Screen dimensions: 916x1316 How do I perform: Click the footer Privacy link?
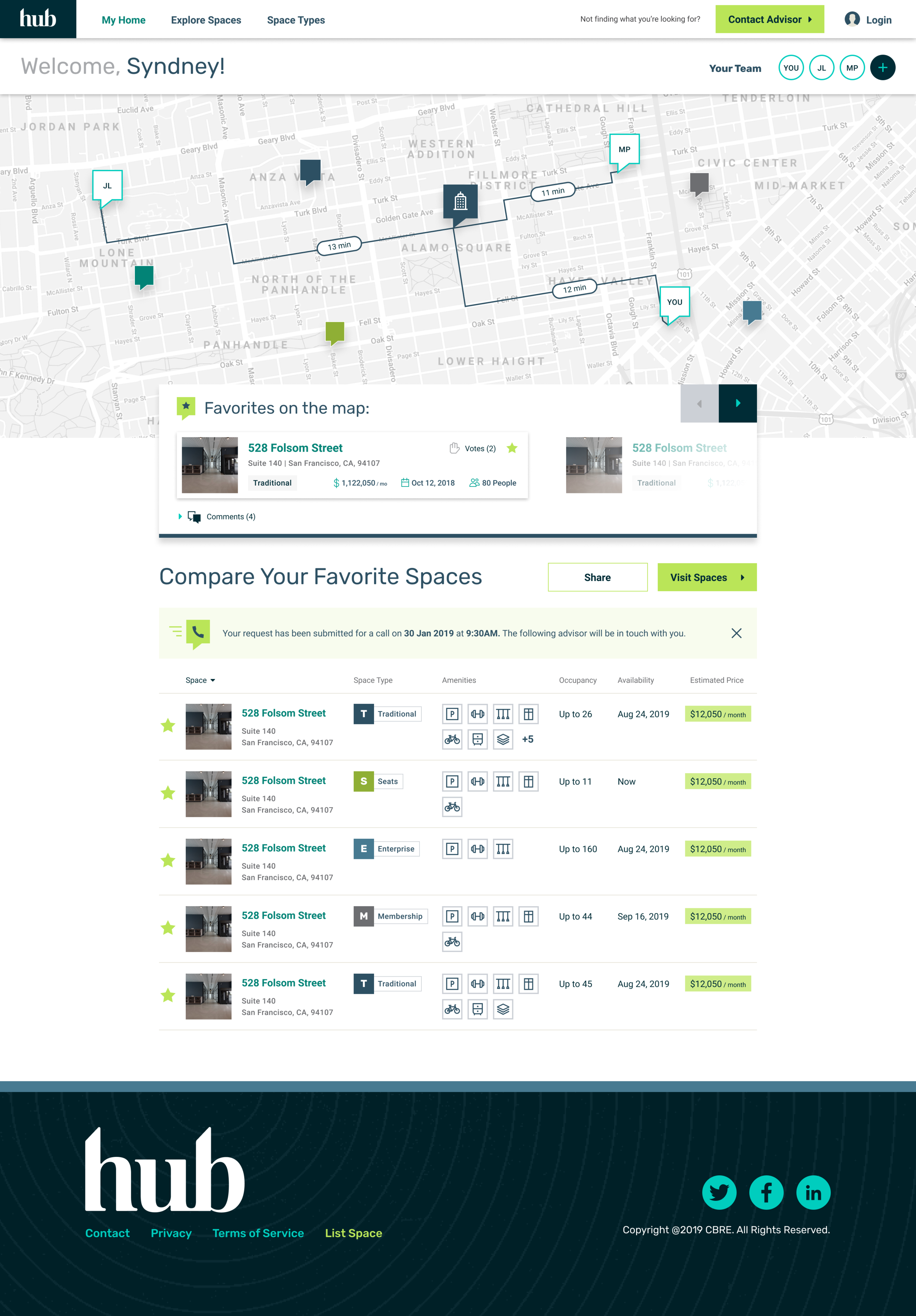(171, 1234)
